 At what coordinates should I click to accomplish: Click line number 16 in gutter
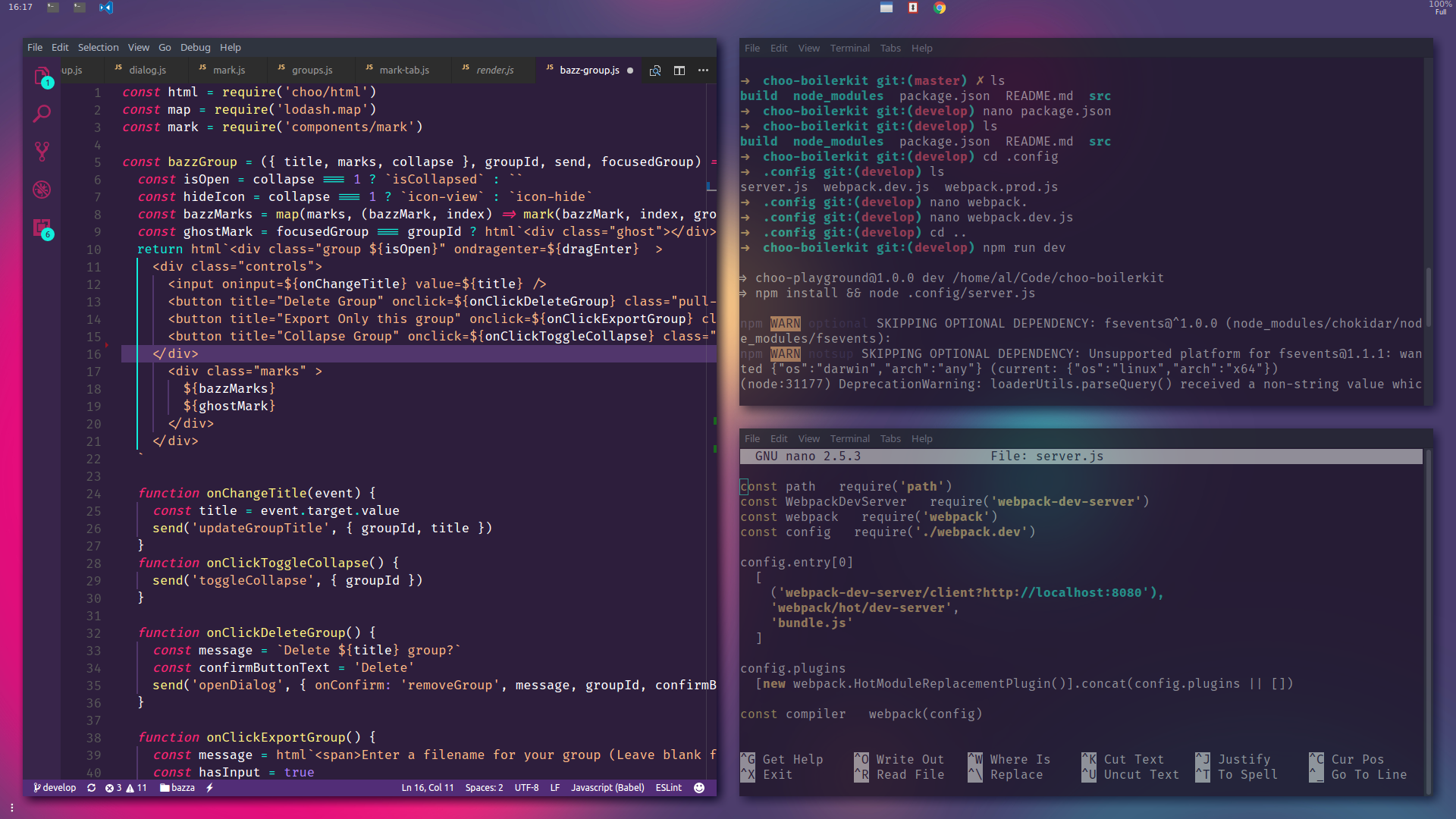[93, 354]
